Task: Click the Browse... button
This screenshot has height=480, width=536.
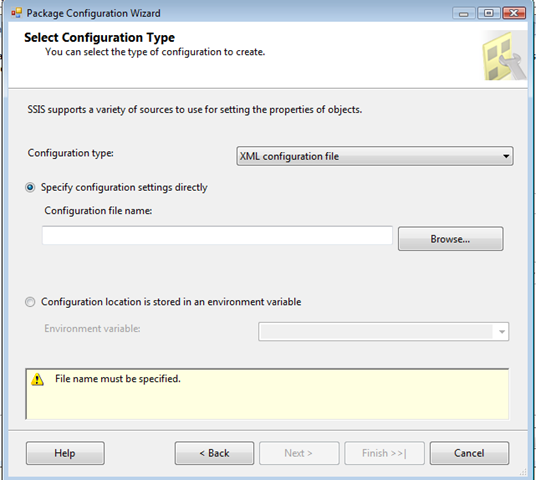Action: (451, 239)
